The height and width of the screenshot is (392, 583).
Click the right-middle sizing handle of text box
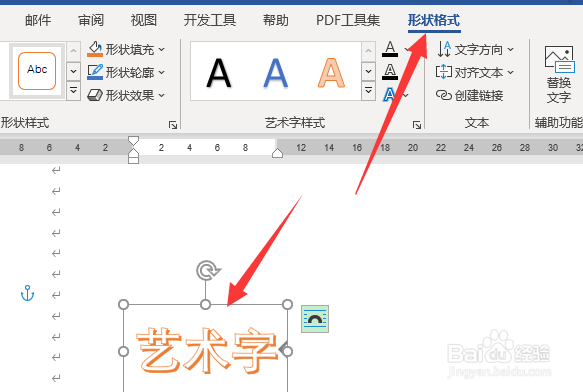tap(288, 351)
